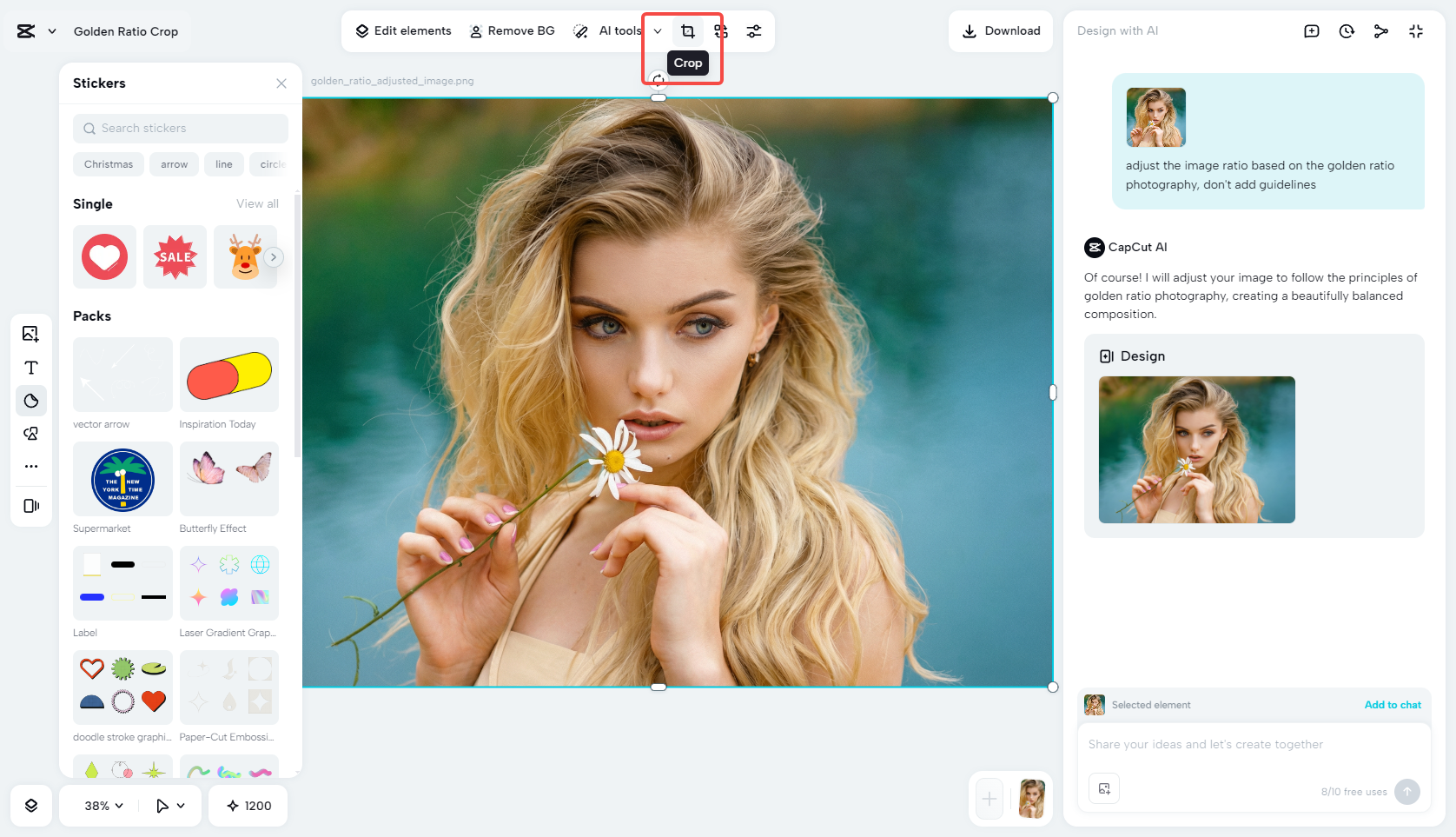Expand the dropdown beside the CapCut logo
The image size is (1456, 837).
pos(52,31)
